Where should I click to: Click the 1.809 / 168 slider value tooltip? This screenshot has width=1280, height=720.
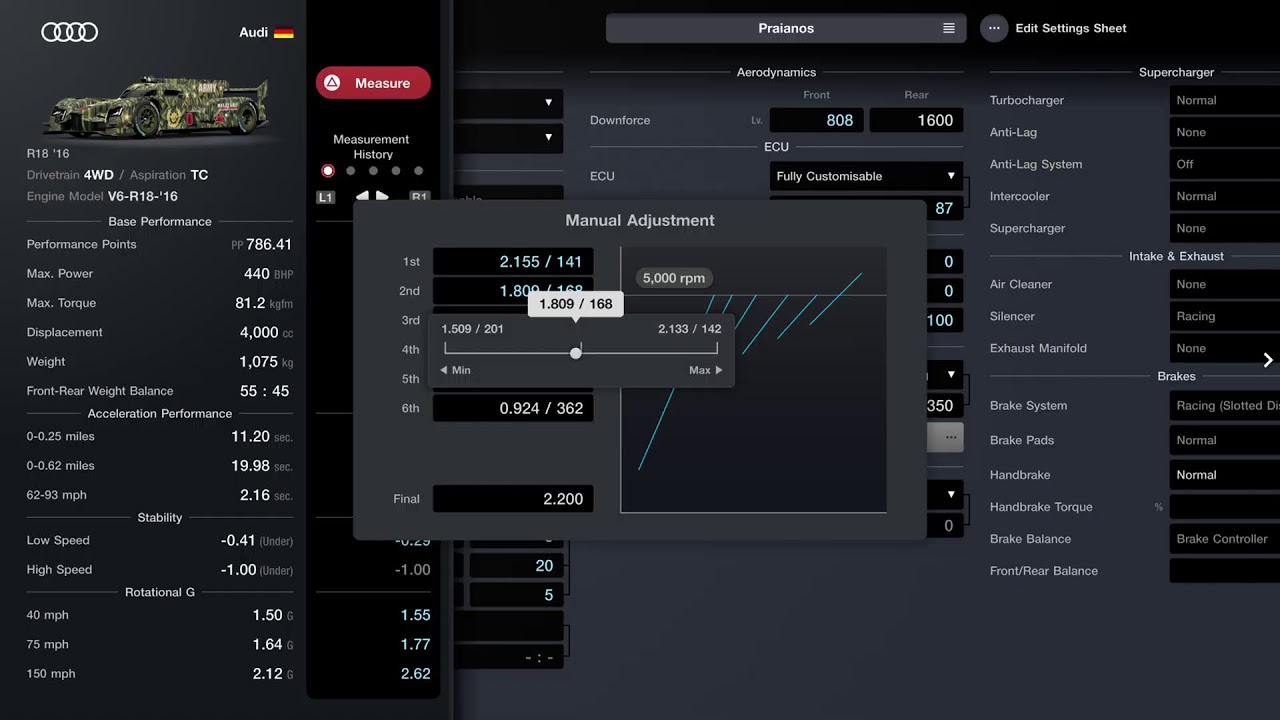click(x=575, y=304)
